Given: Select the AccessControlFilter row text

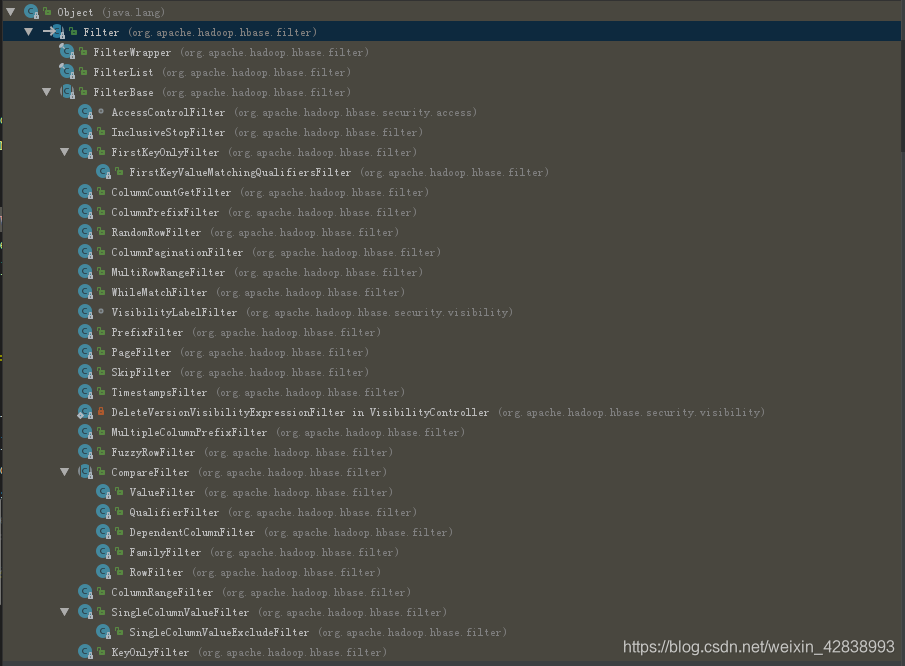Looking at the screenshot, I should pos(294,113).
